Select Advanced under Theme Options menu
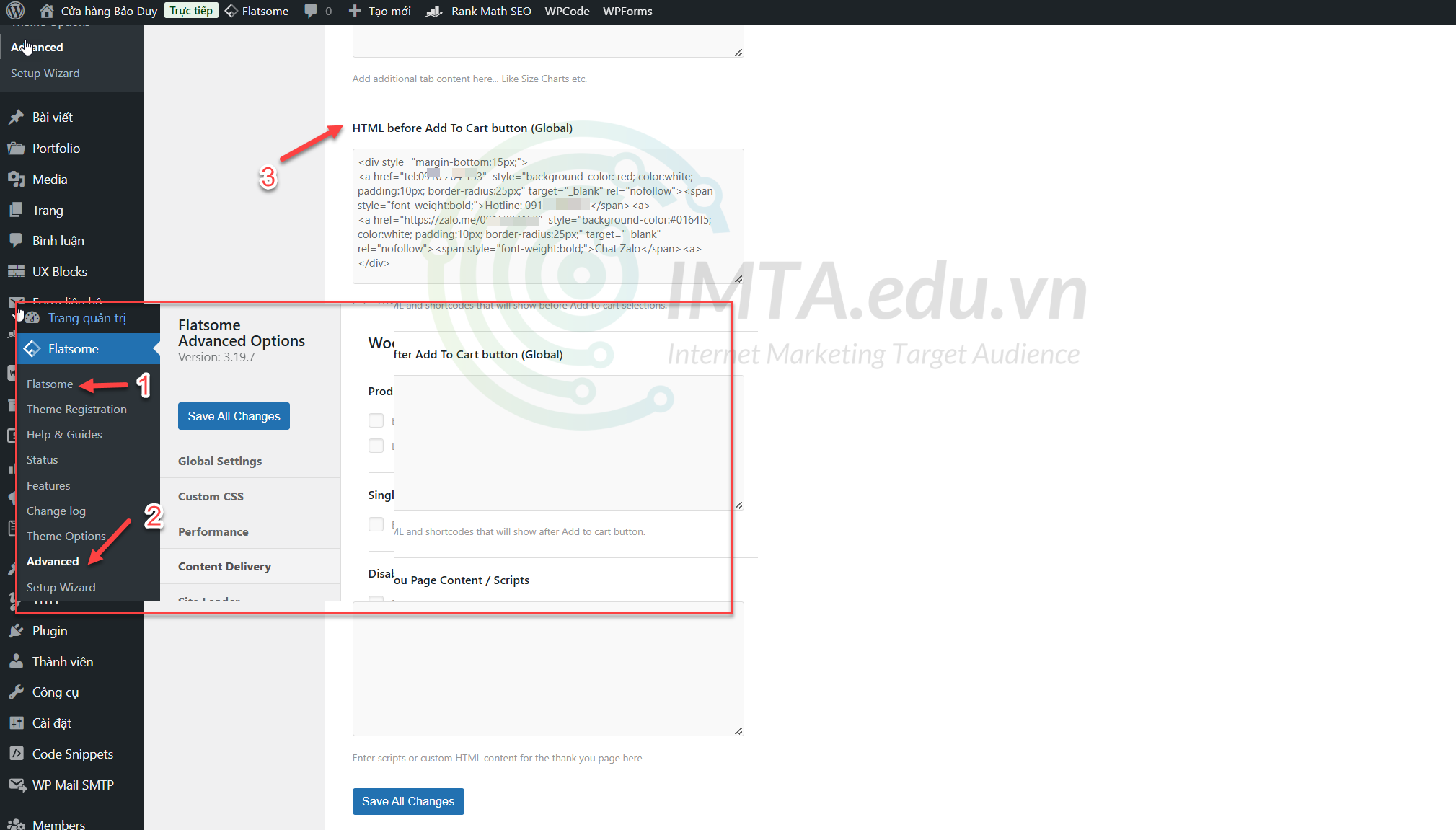 (53, 560)
